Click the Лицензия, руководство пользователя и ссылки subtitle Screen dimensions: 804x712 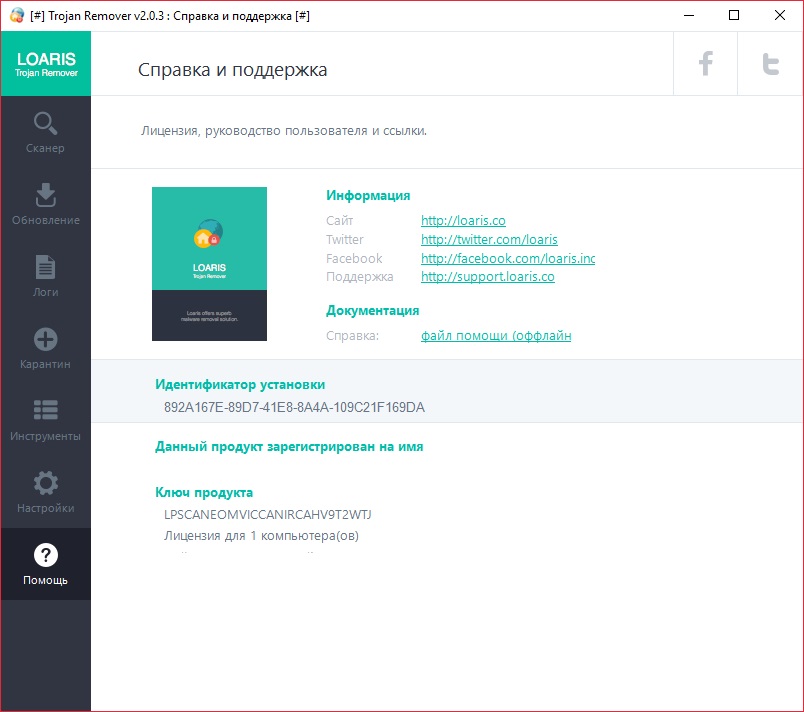click(284, 131)
